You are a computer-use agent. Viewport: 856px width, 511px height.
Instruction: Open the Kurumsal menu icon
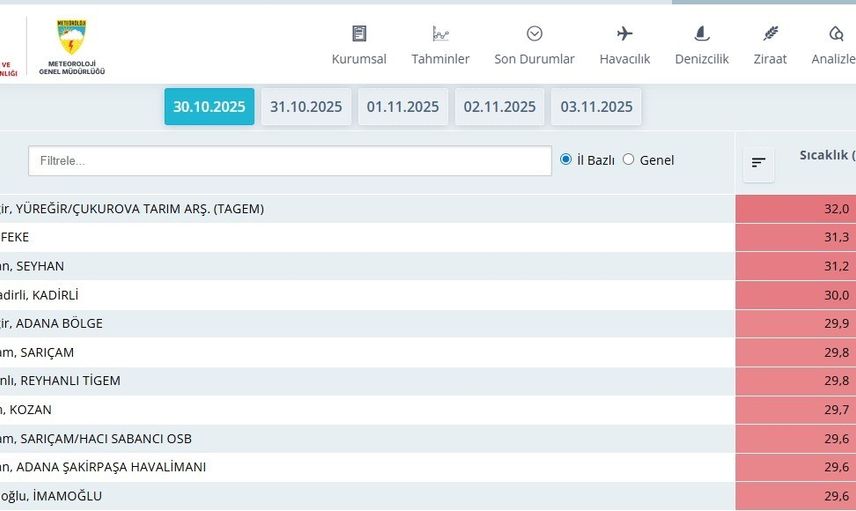pos(359,34)
